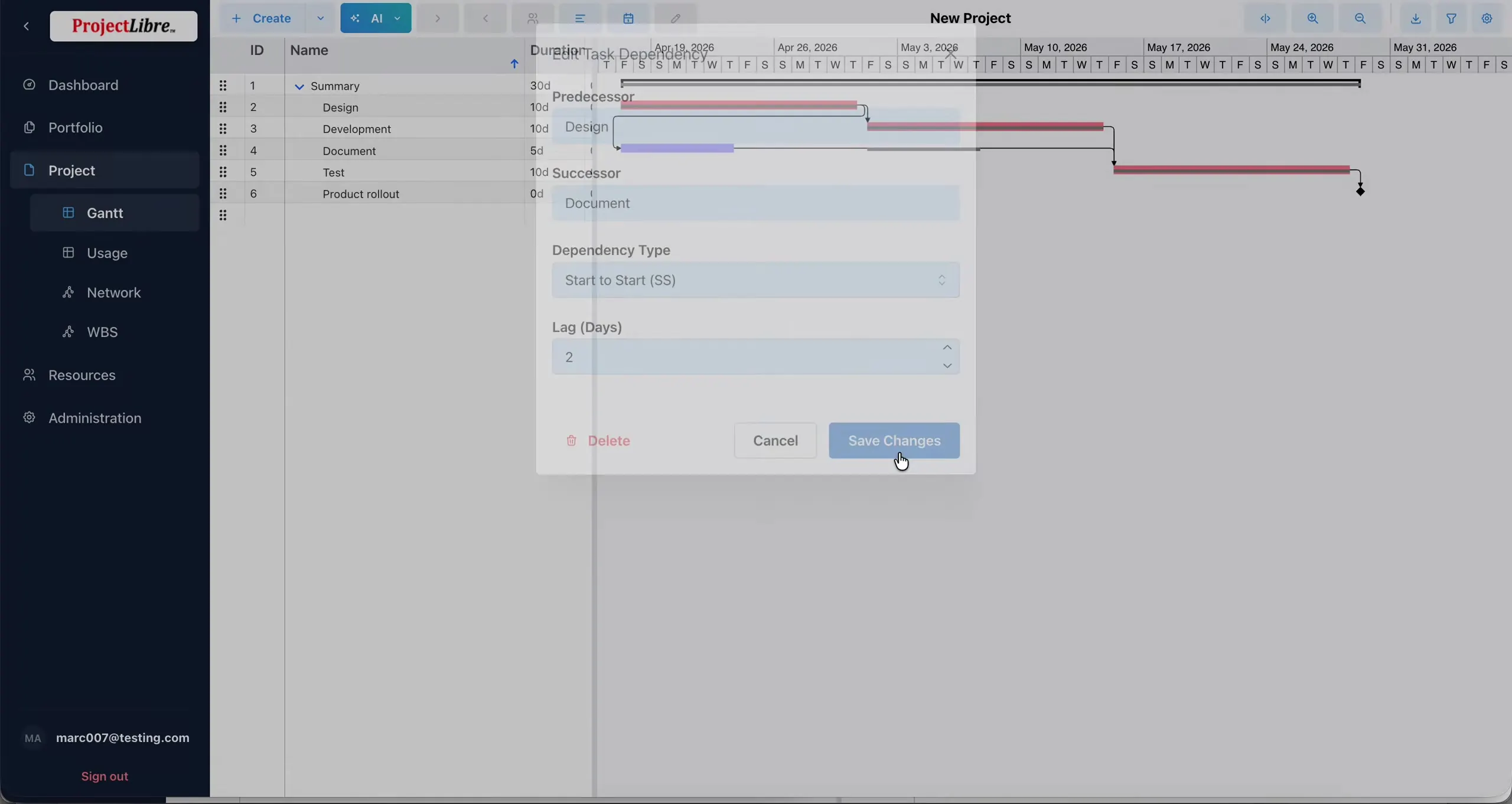Viewport: 1512px width, 804px height.
Task: Click the download export icon
Action: coord(1416,18)
